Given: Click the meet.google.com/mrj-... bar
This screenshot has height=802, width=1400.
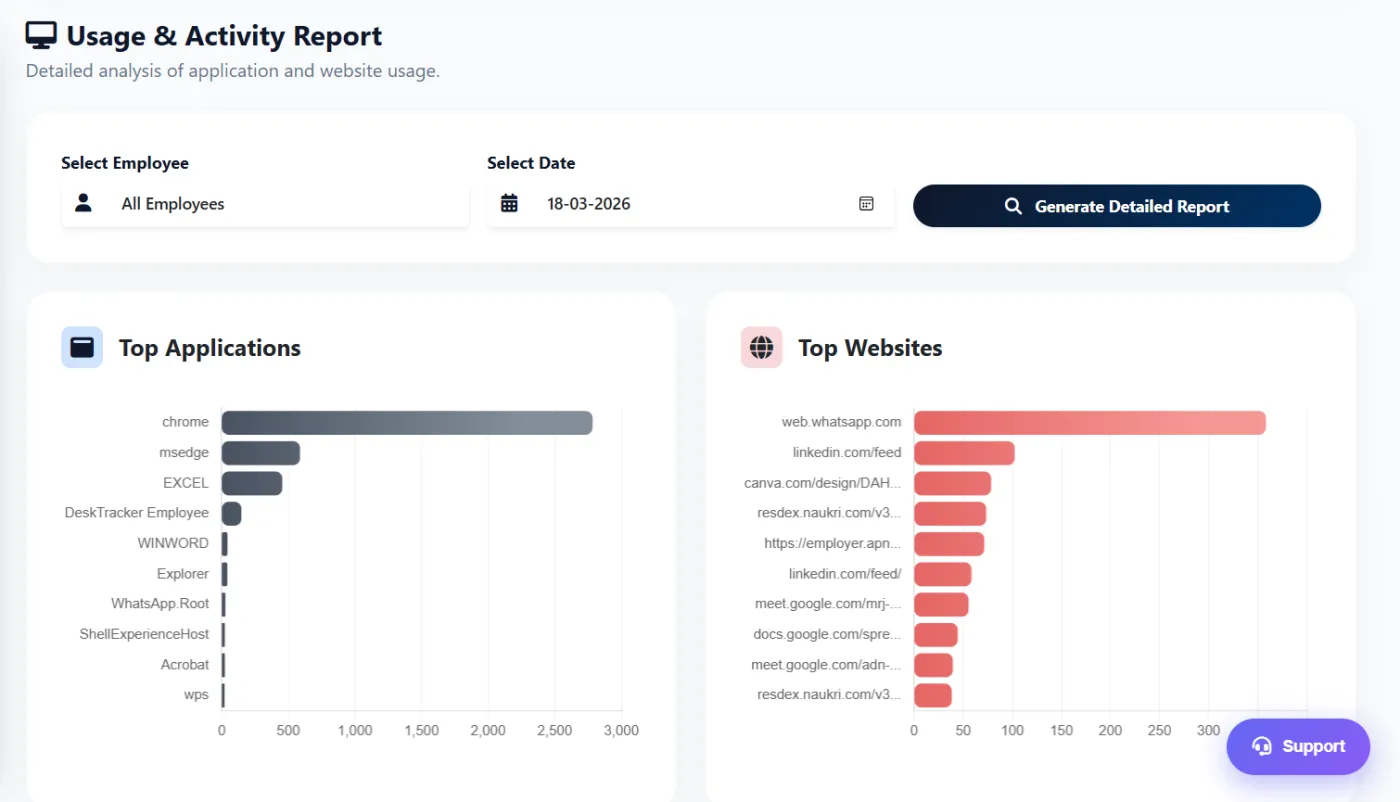Looking at the screenshot, I should (x=941, y=604).
